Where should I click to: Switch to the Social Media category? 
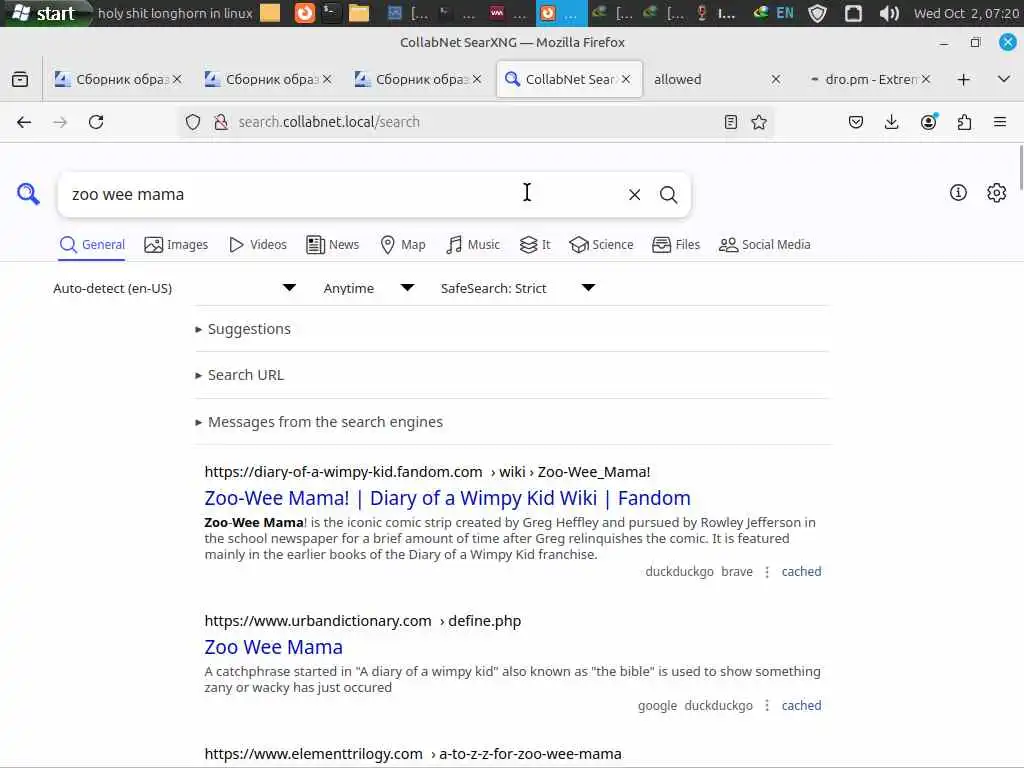[x=765, y=245]
